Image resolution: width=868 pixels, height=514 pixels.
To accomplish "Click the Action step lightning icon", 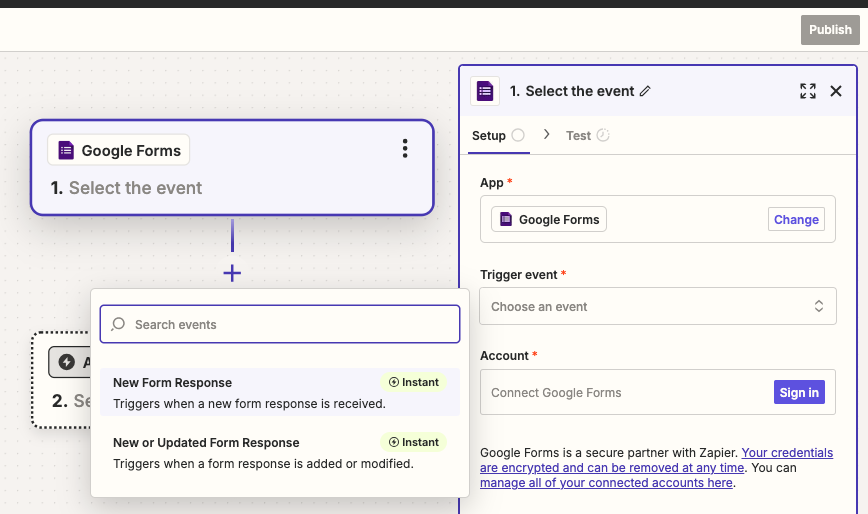I will tap(67, 362).
